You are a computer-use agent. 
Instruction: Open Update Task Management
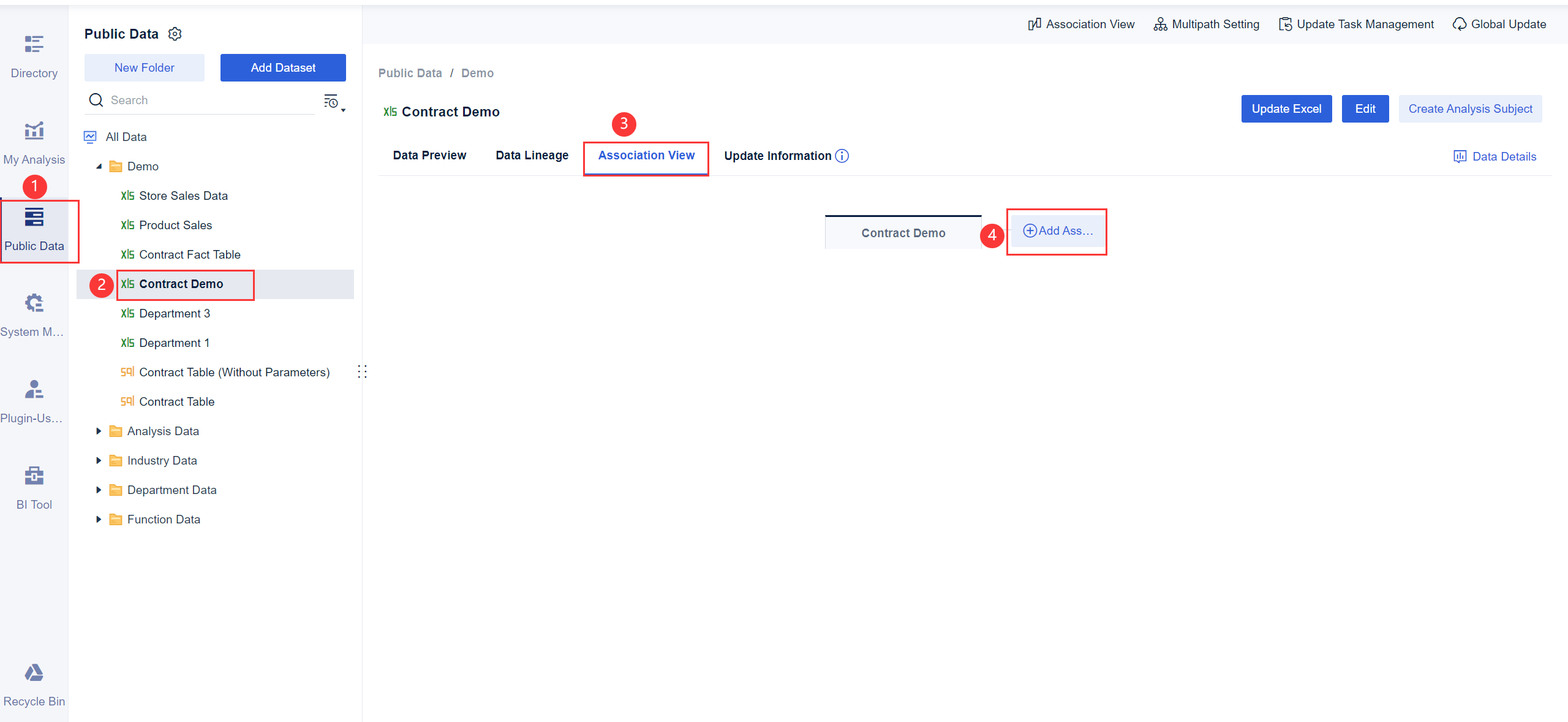(1284, 24)
